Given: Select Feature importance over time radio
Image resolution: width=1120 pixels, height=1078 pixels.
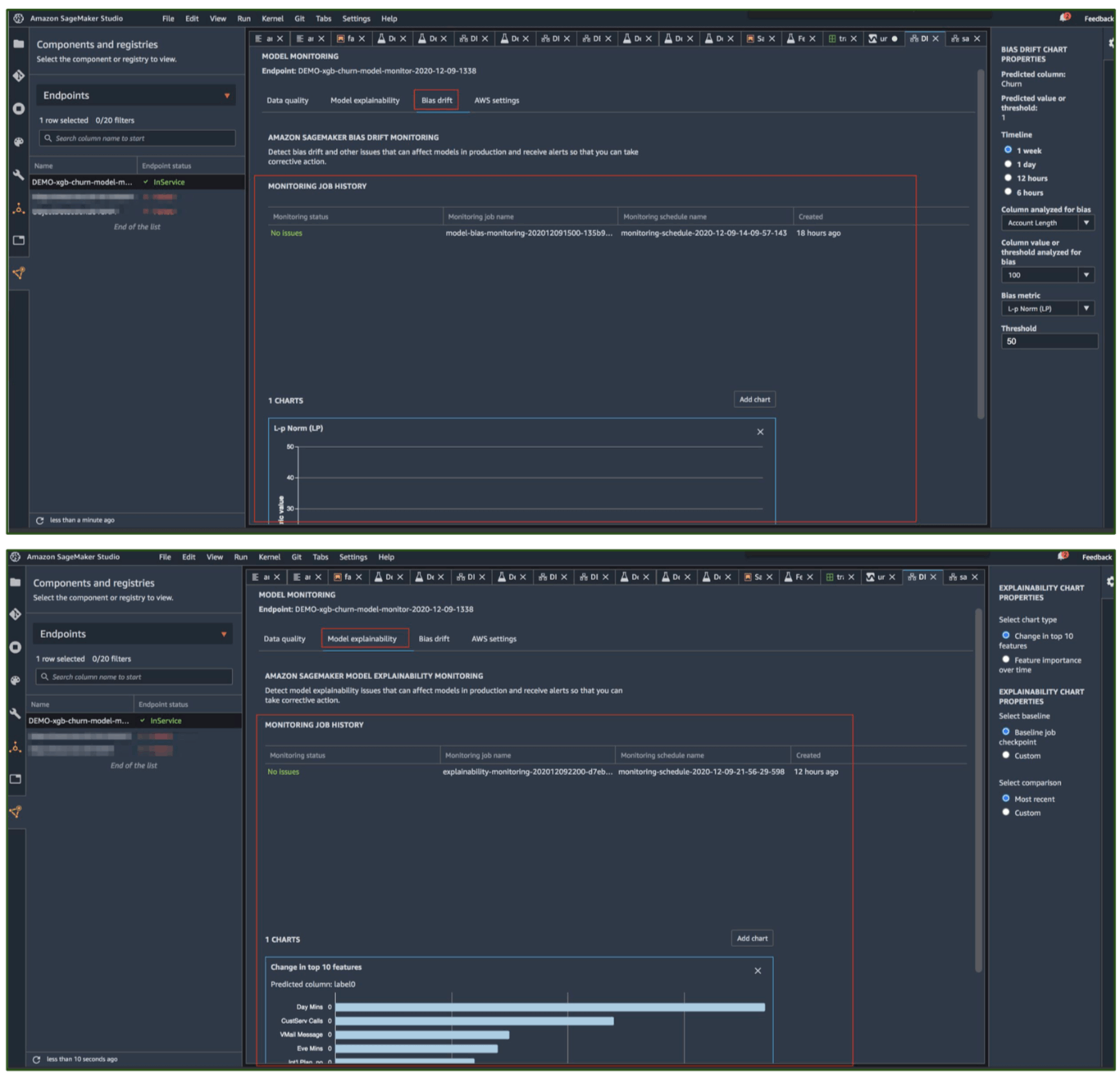Looking at the screenshot, I should 1006,660.
